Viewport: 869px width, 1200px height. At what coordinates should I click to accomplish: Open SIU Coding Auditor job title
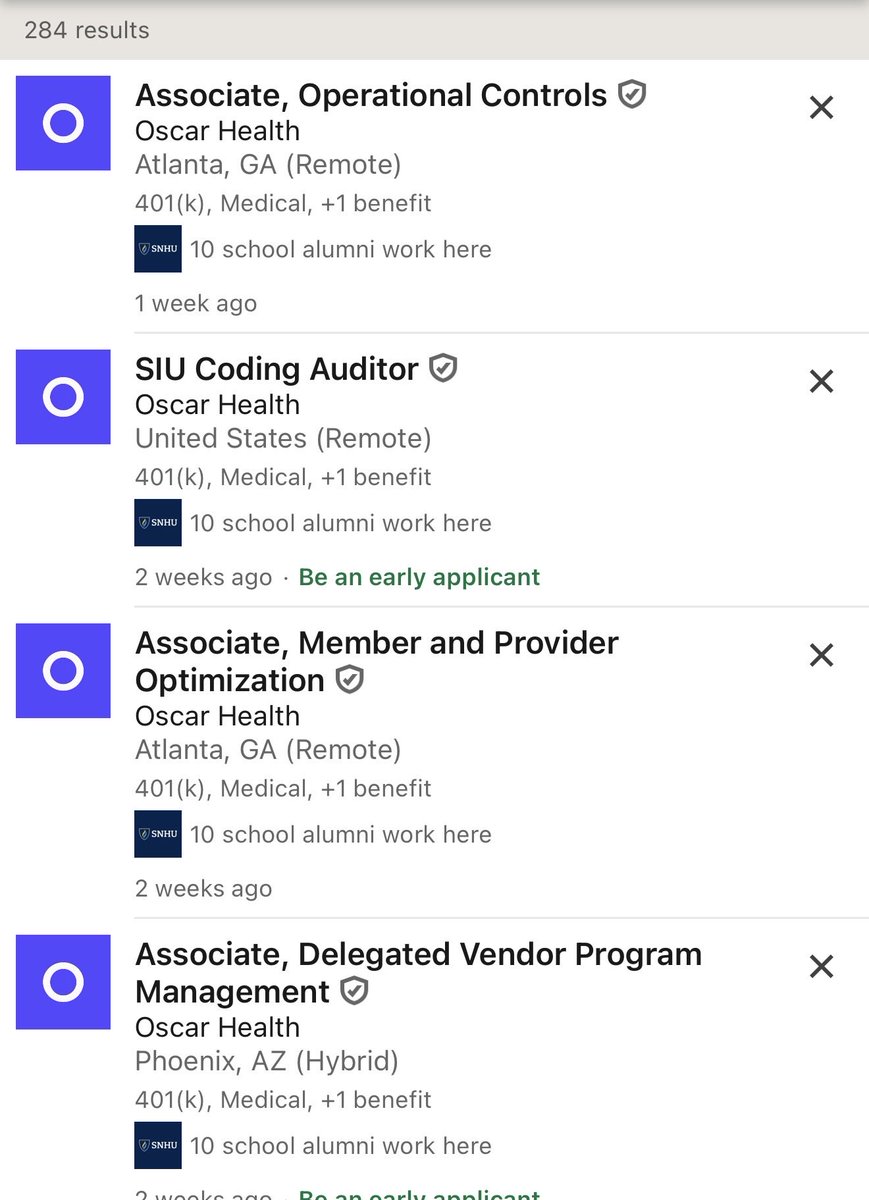[277, 369]
